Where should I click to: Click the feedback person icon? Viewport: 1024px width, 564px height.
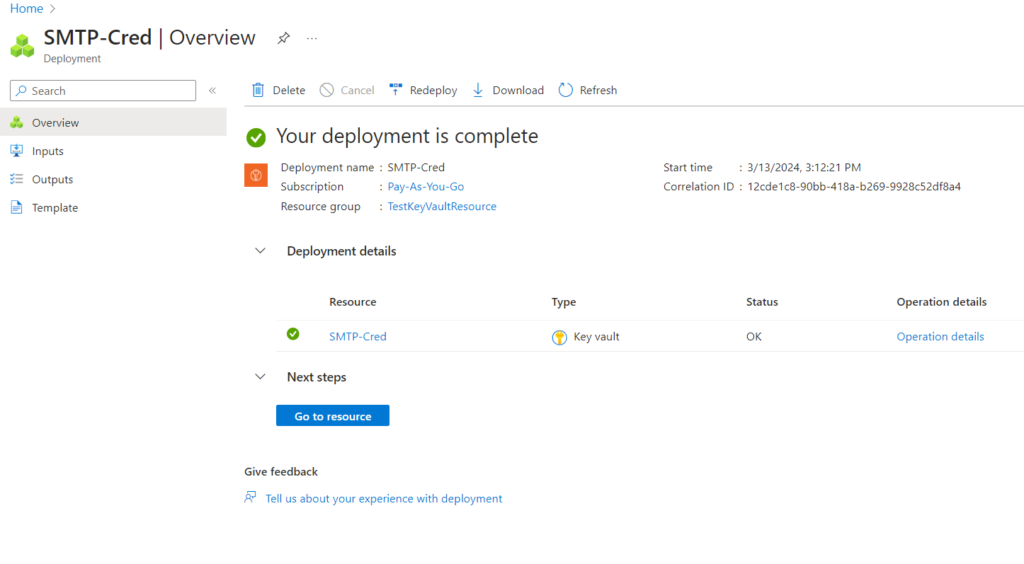(x=251, y=498)
